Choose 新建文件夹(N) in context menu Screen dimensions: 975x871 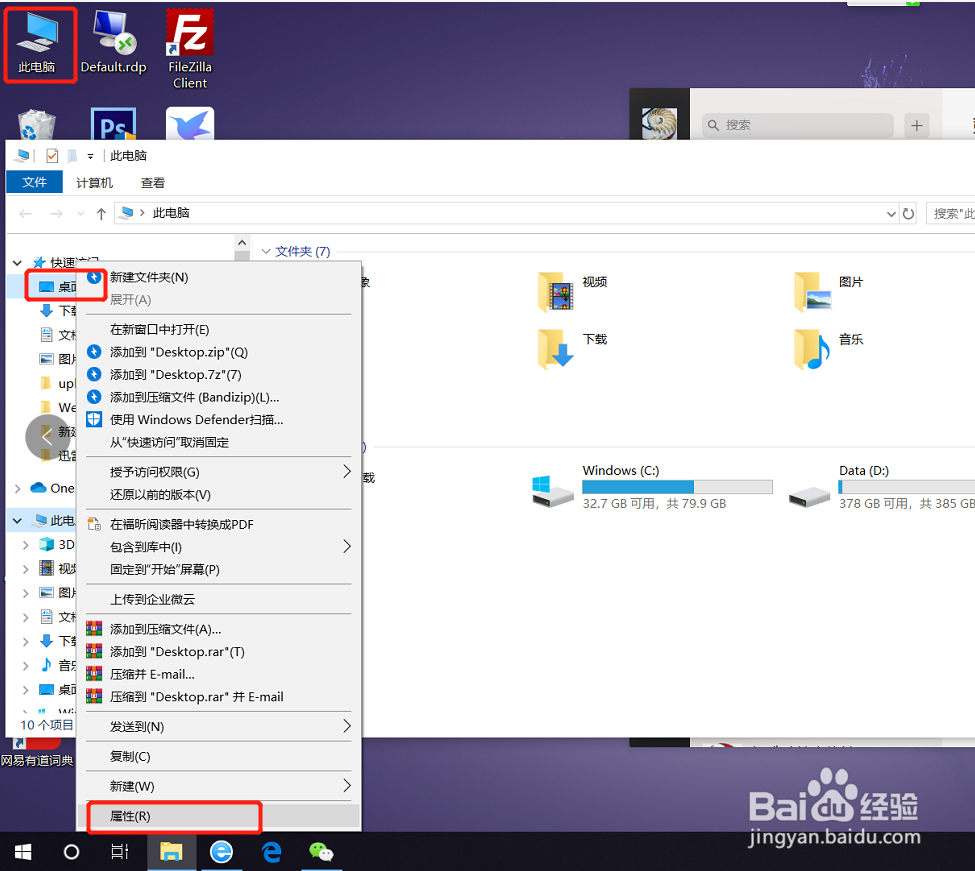pos(218,277)
